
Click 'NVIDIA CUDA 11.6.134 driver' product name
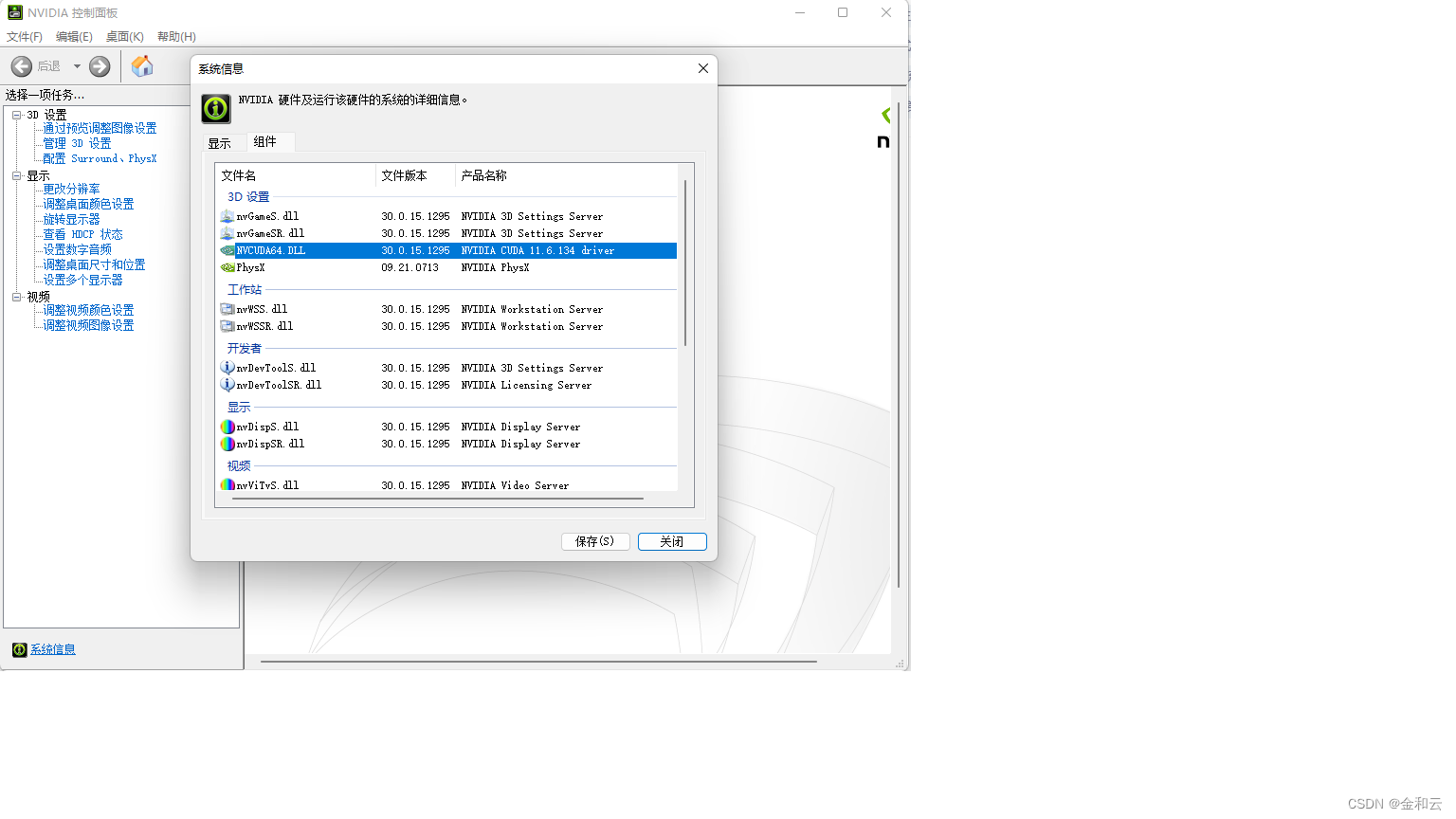537,250
